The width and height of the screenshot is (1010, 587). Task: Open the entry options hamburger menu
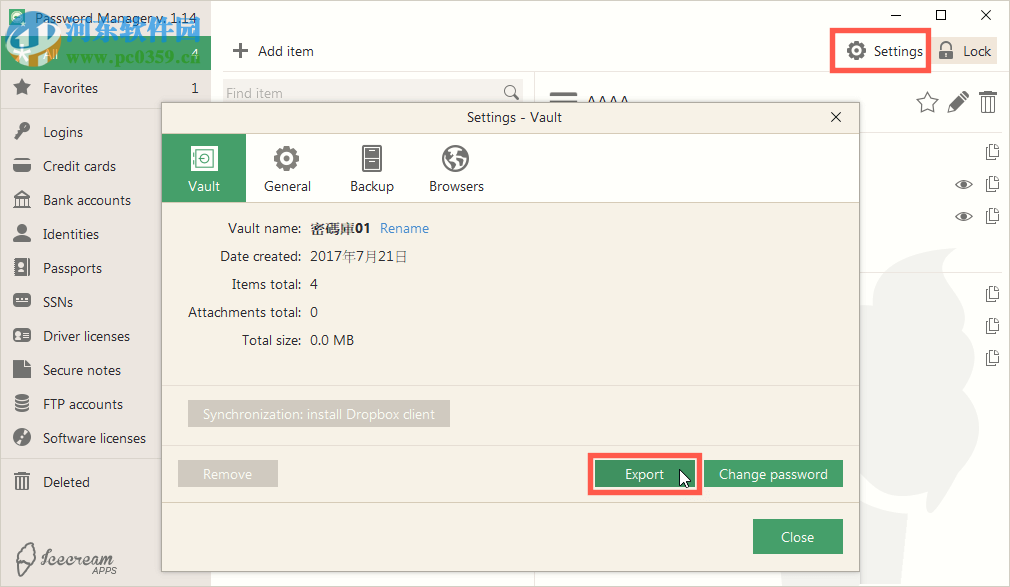[x=563, y=99]
